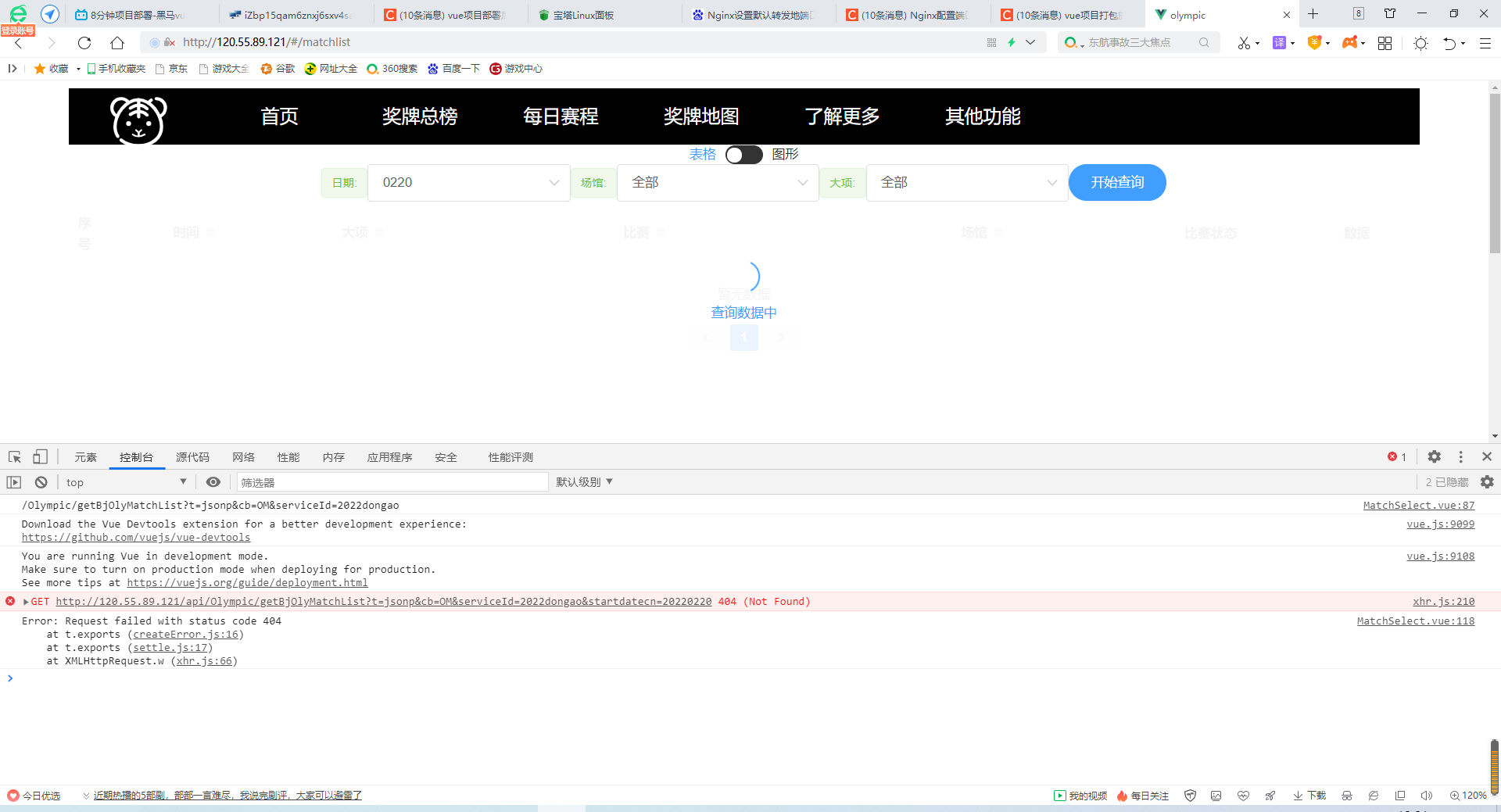Open the createError.js:16 stack link
This screenshot has height=812, width=1501.
[x=185, y=635]
